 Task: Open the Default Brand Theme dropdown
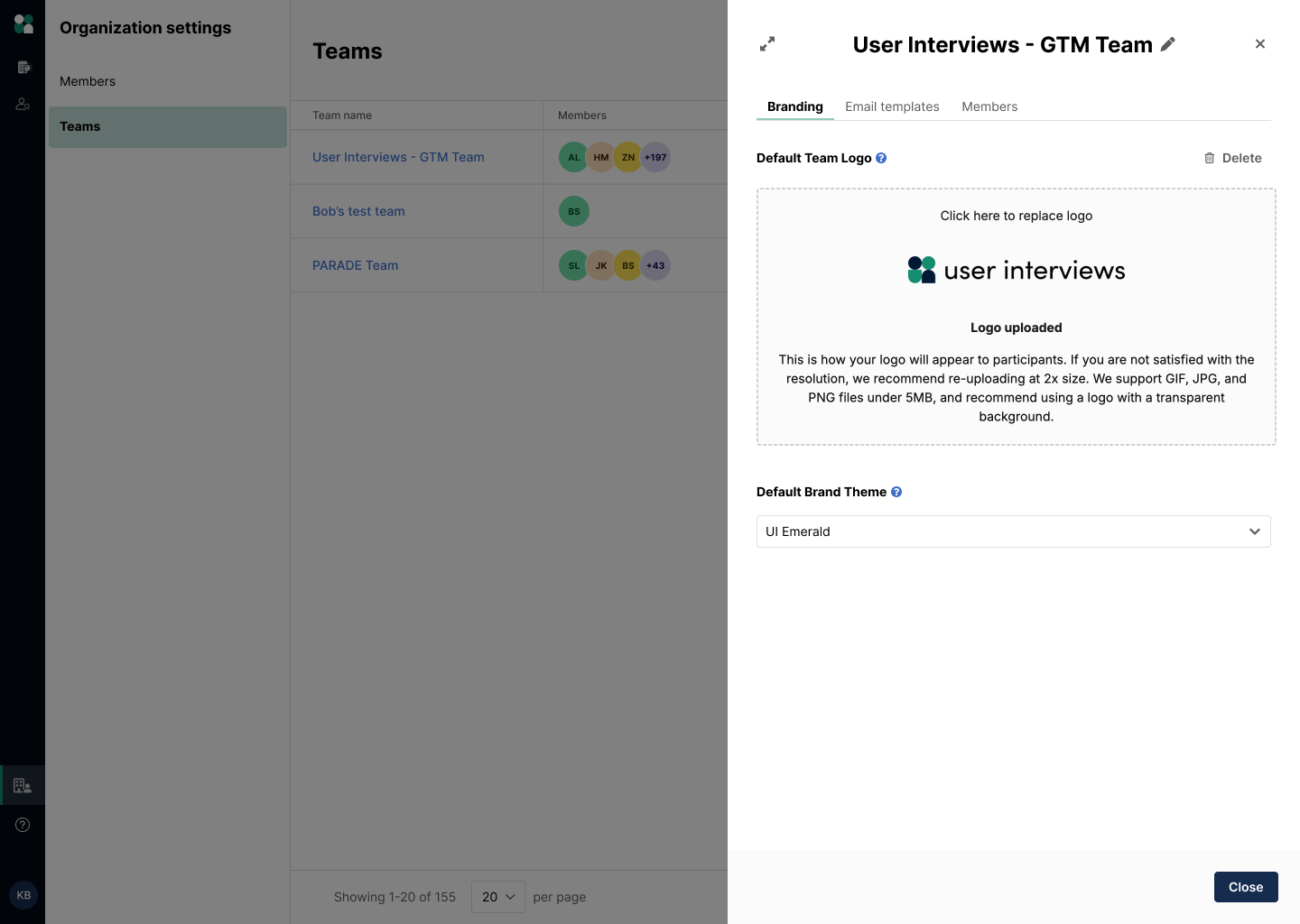1013,531
